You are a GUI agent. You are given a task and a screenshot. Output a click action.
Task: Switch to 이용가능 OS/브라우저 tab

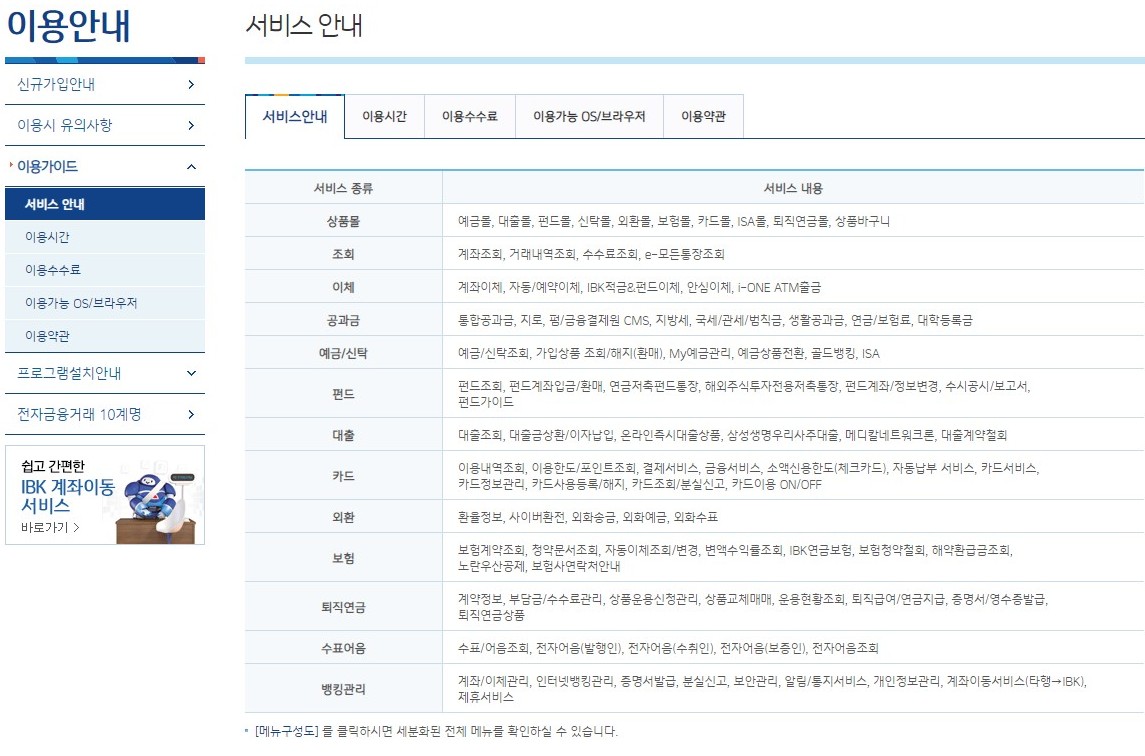click(589, 116)
